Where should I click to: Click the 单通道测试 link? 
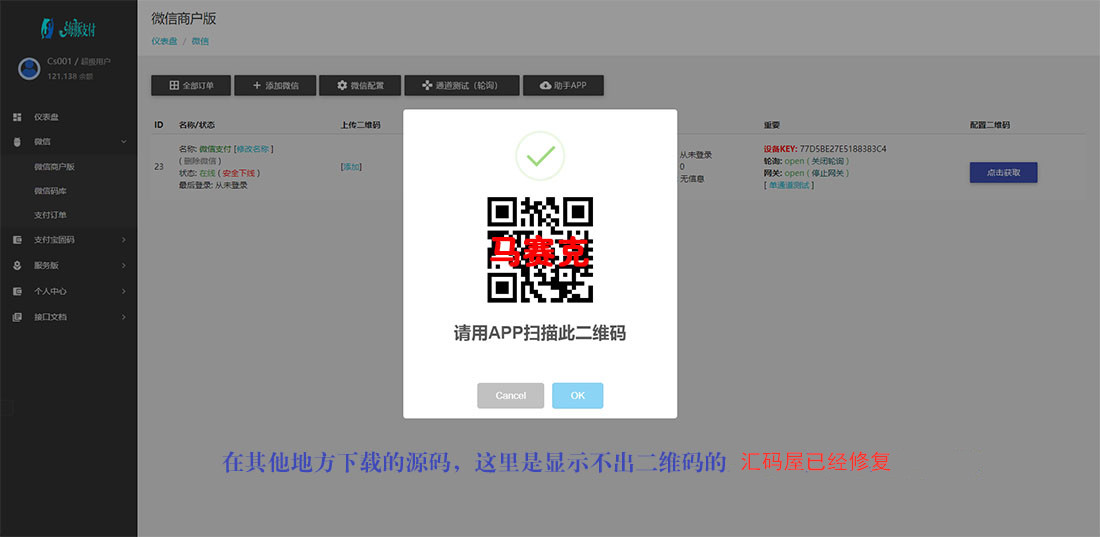pos(789,185)
